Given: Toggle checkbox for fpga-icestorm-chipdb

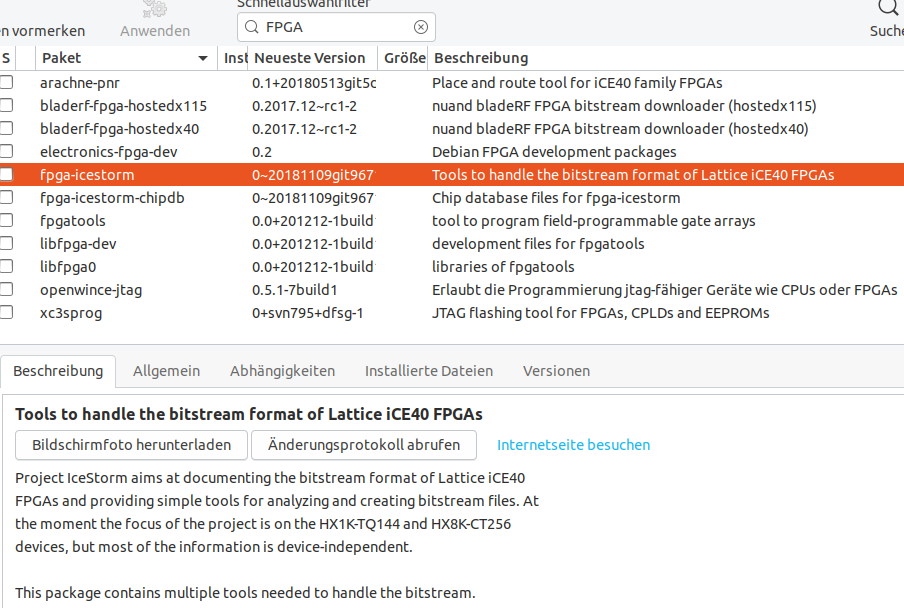Looking at the screenshot, I should click(6, 198).
